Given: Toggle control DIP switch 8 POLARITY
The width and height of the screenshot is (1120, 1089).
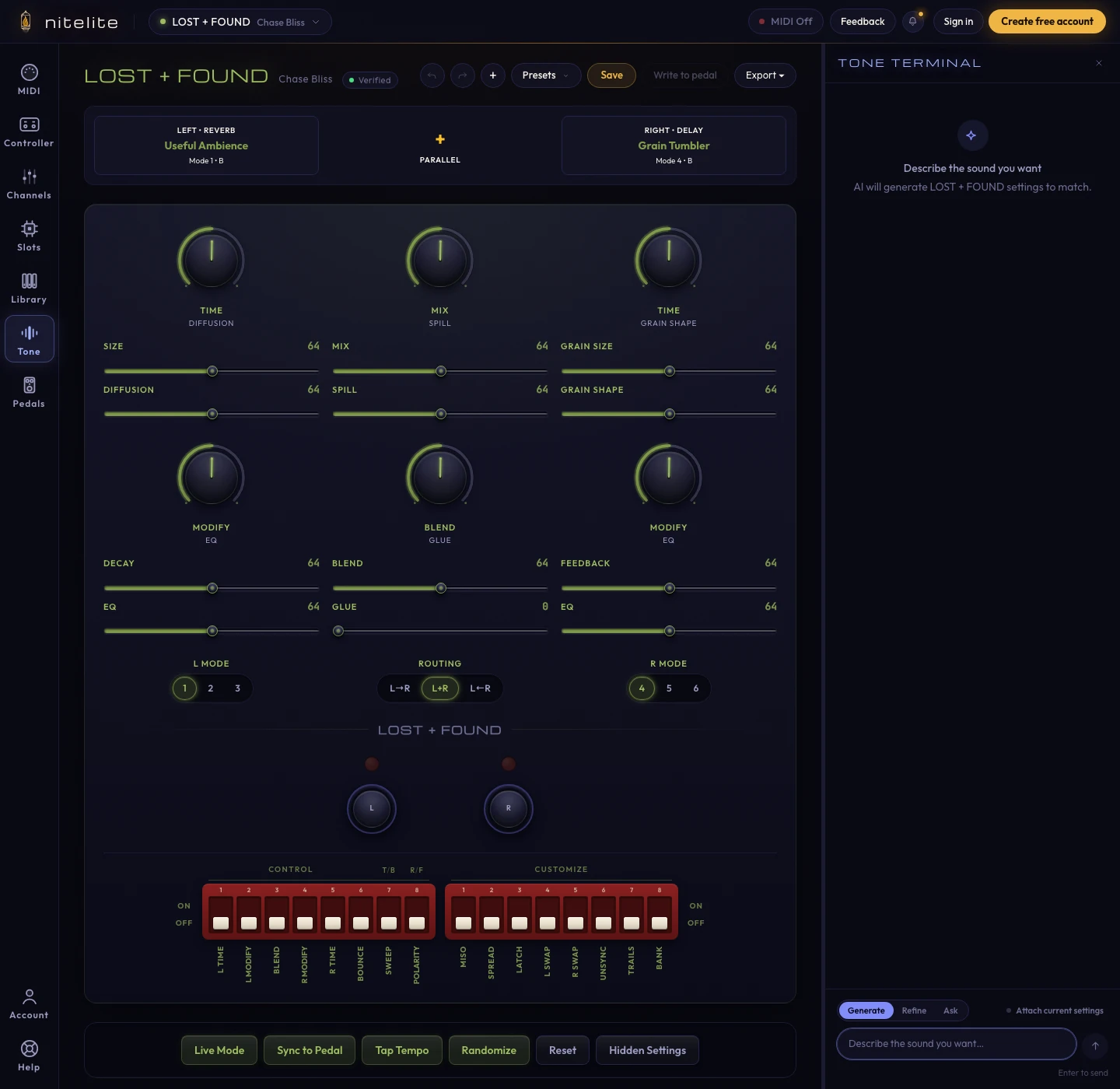Looking at the screenshot, I should pyautogui.click(x=417, y=913).
